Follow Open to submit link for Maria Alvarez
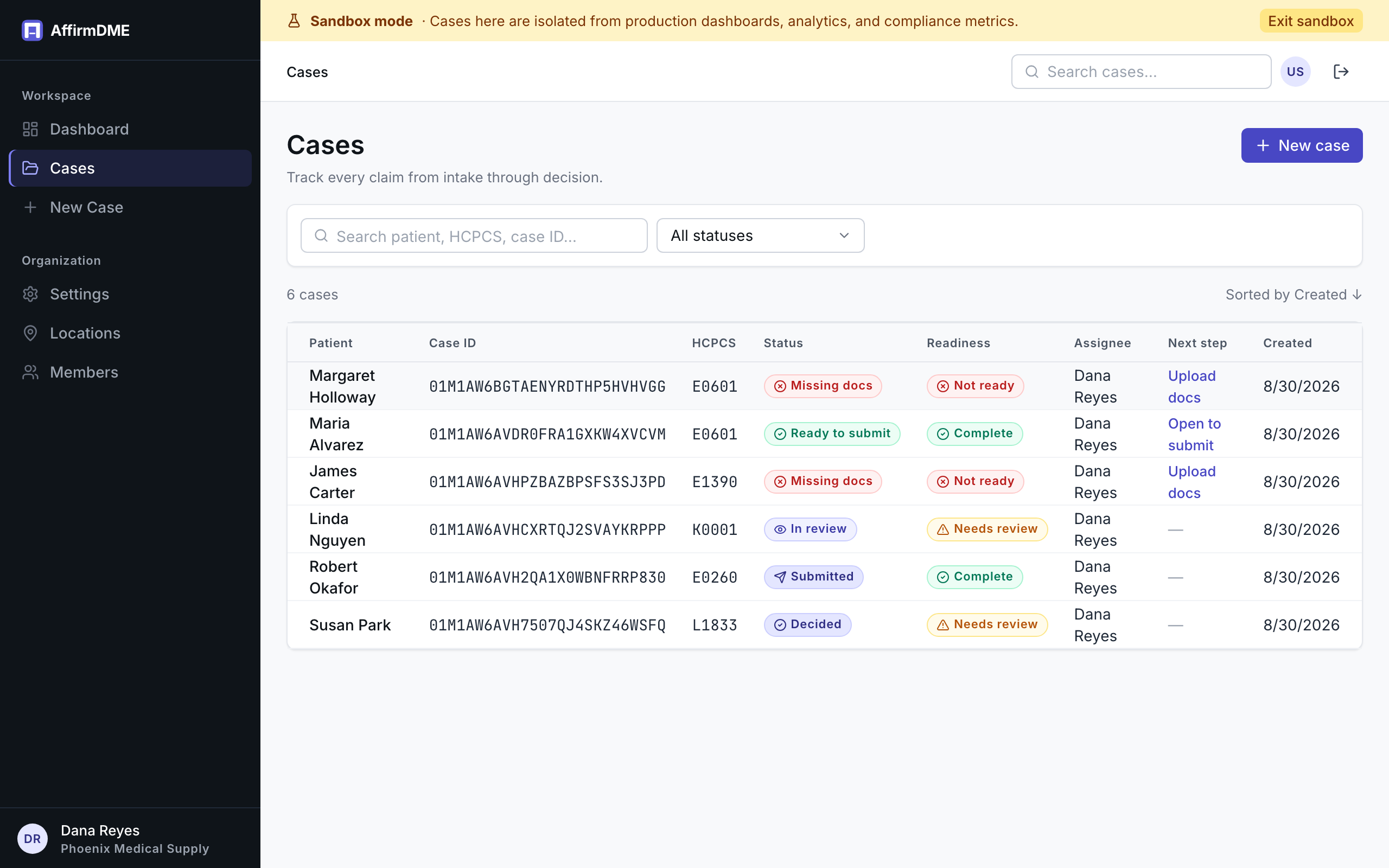Image resolution: width=1389 pixels, height=868 pixels. (x=1194, y=434)
